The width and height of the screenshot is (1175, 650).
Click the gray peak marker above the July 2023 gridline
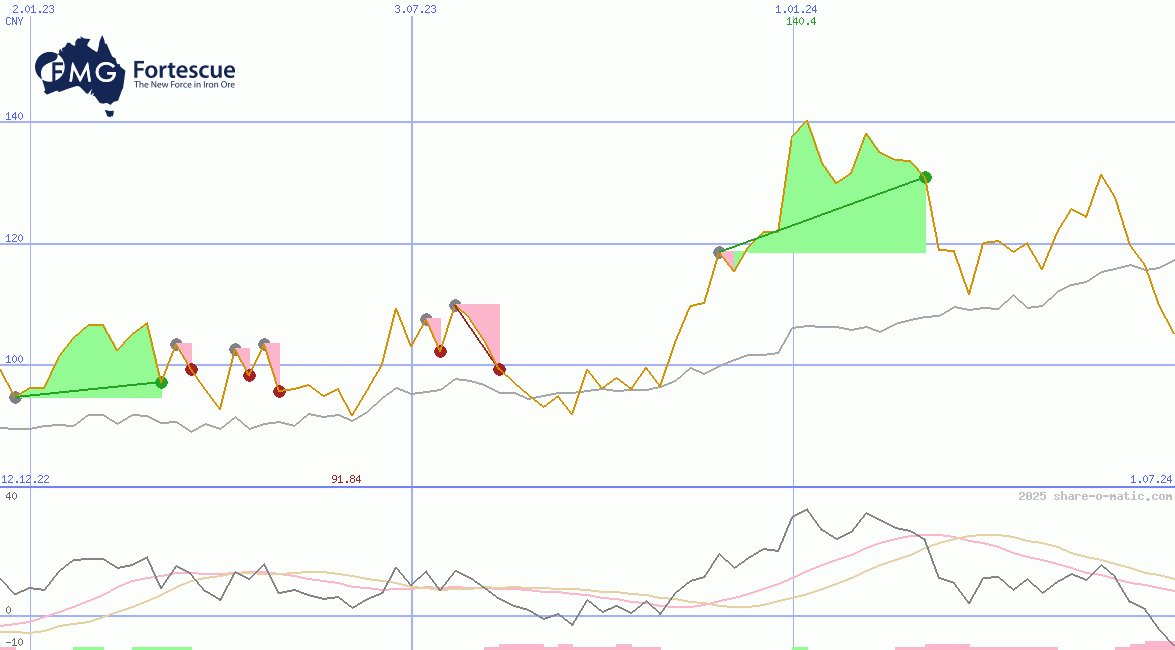point(456,302)
